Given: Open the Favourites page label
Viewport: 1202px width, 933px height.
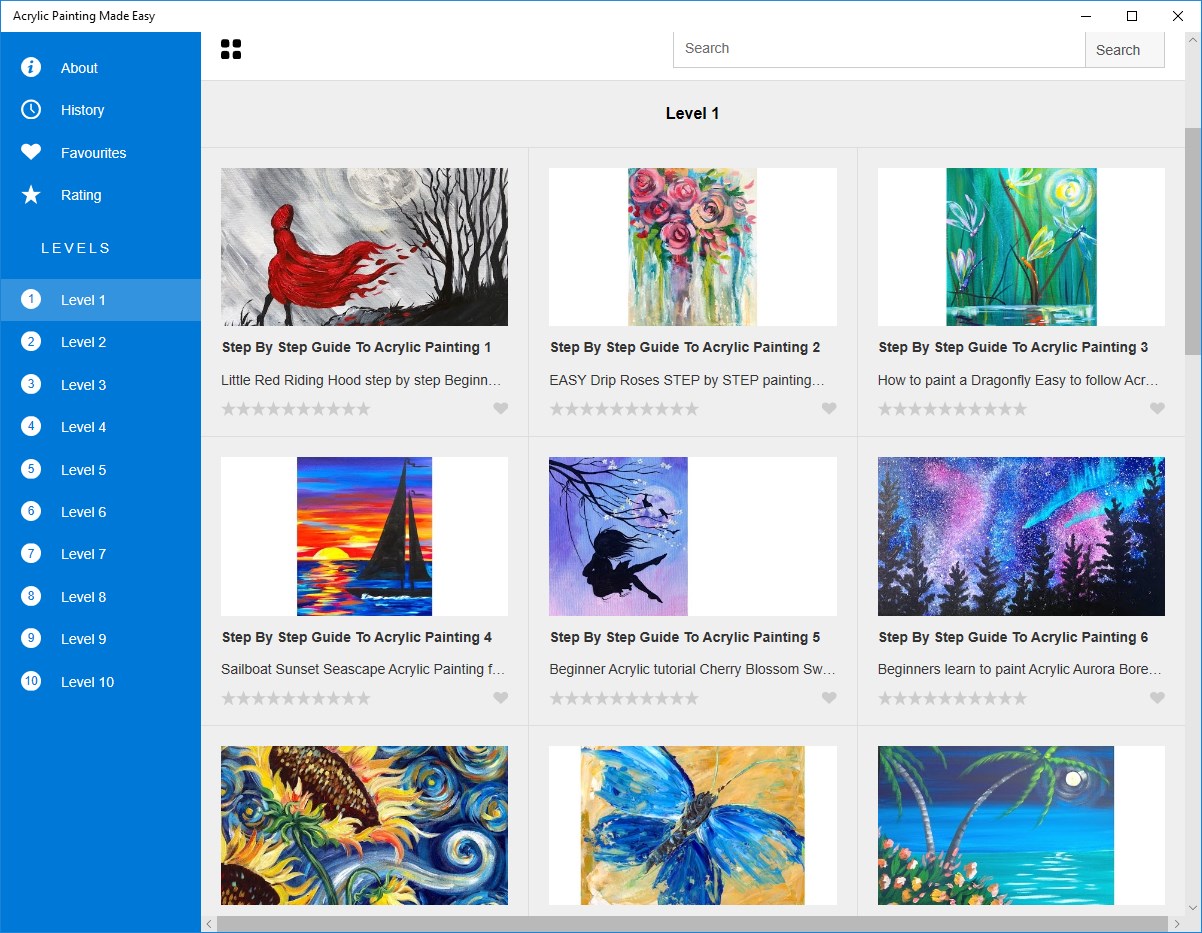Looking at the screenshot, I should click(x=93, y=153).
